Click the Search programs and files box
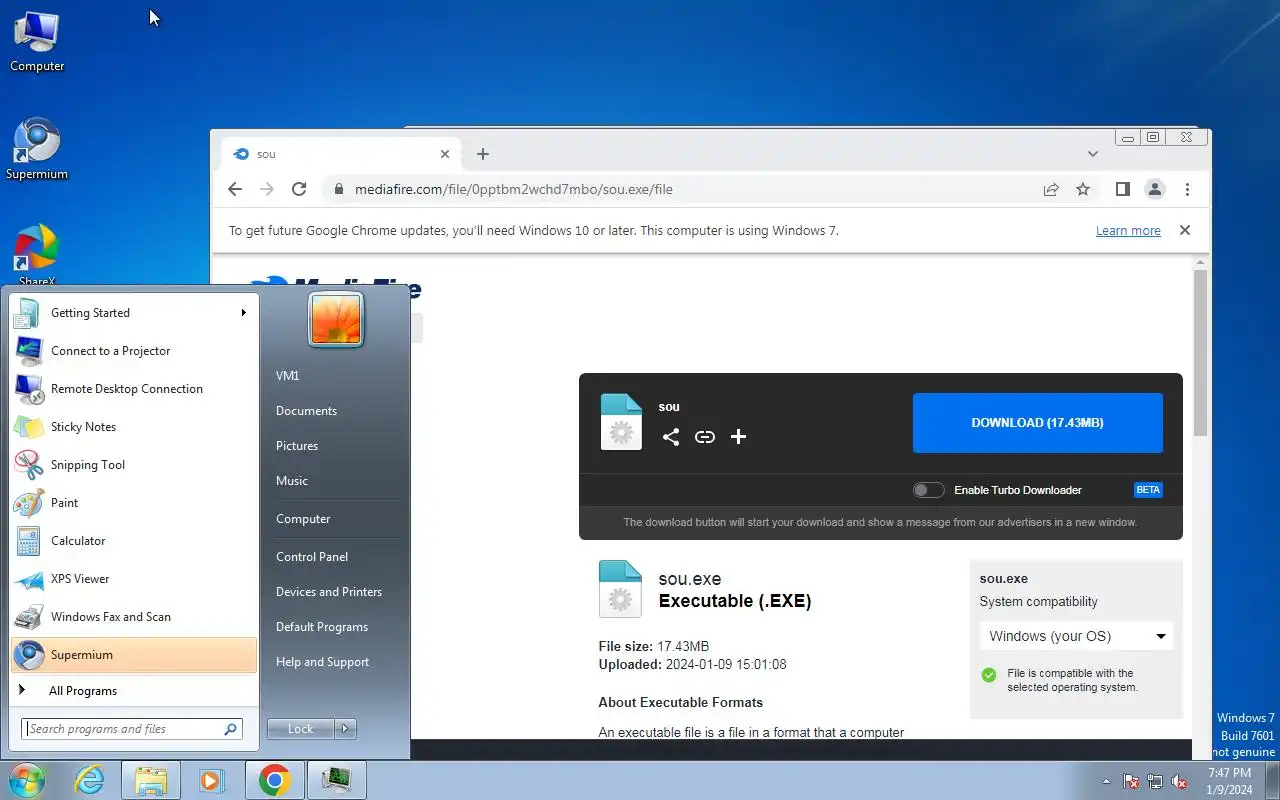This screenshot has width=1280, height=800. tap(131, 729)
